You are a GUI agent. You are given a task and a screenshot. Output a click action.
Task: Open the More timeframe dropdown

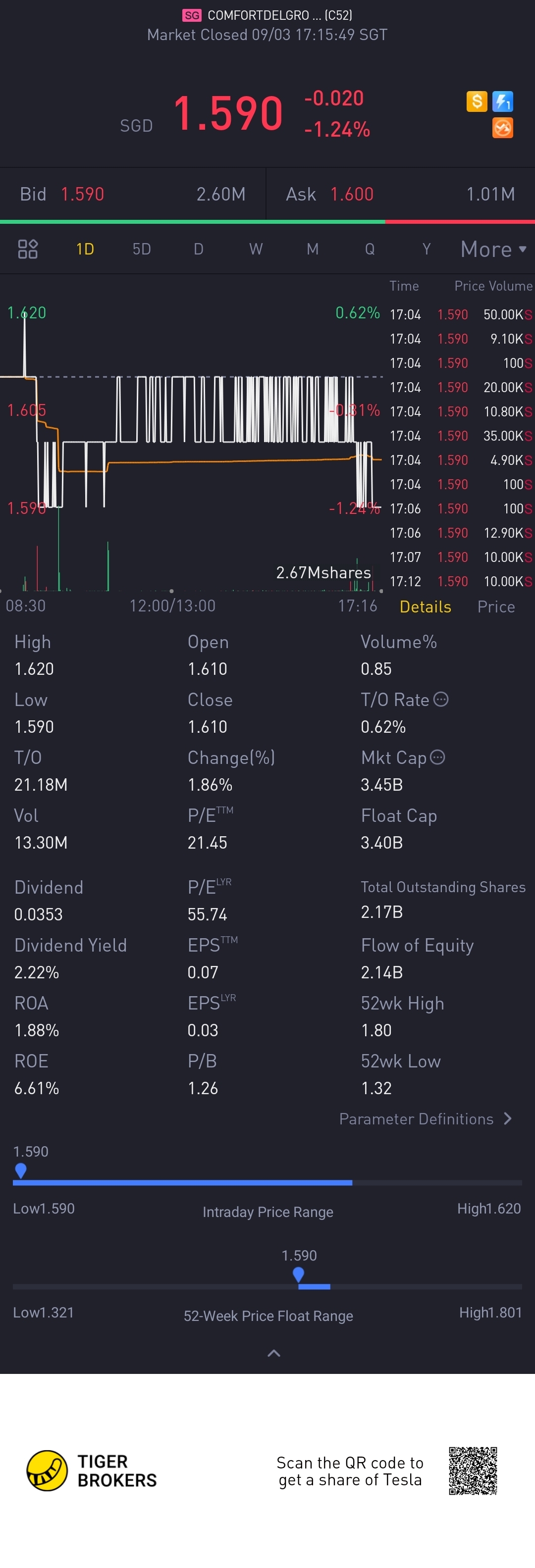point(493,249)
